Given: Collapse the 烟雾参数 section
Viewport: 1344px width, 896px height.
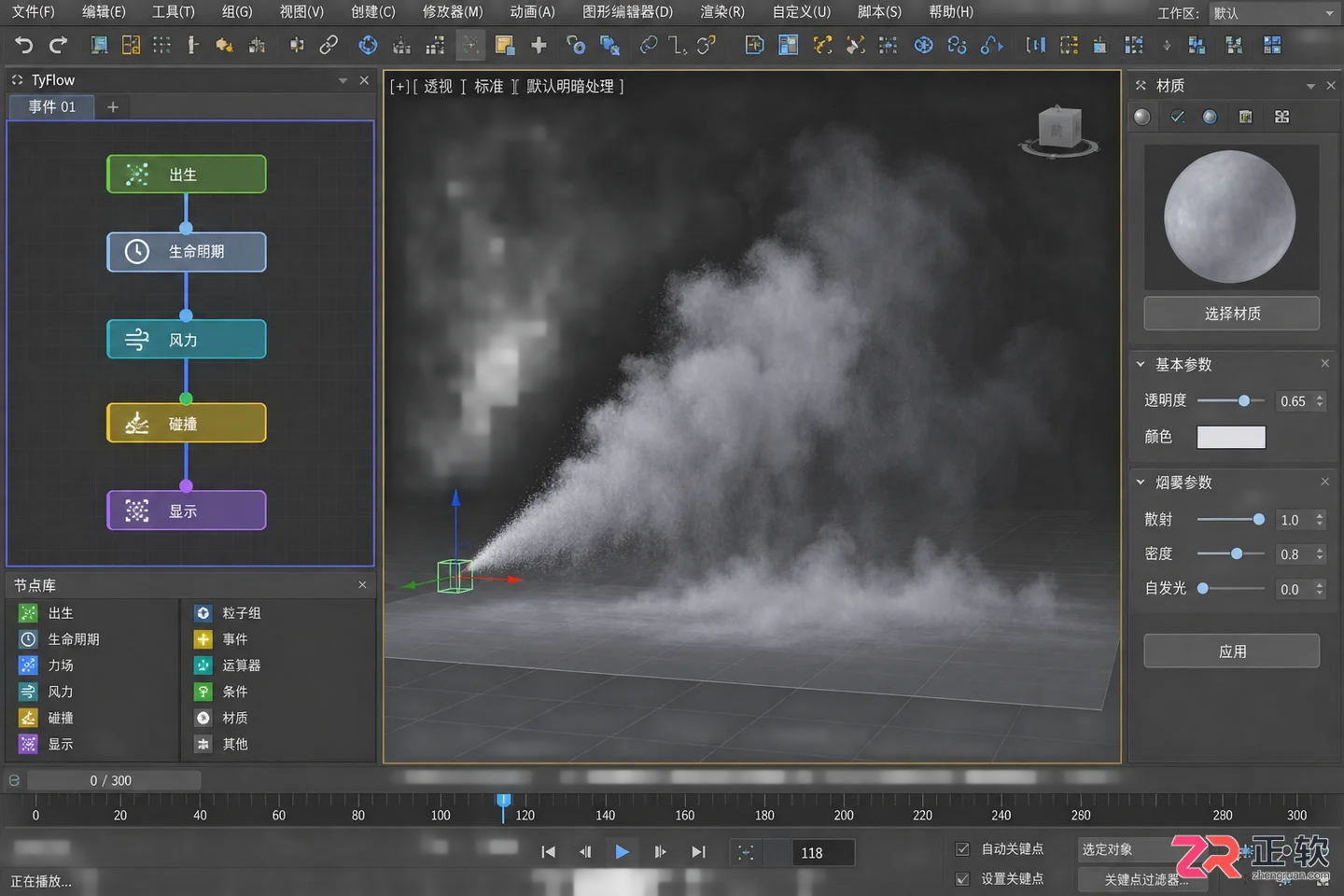Looking at the screenshot, I should [1141, 483].
